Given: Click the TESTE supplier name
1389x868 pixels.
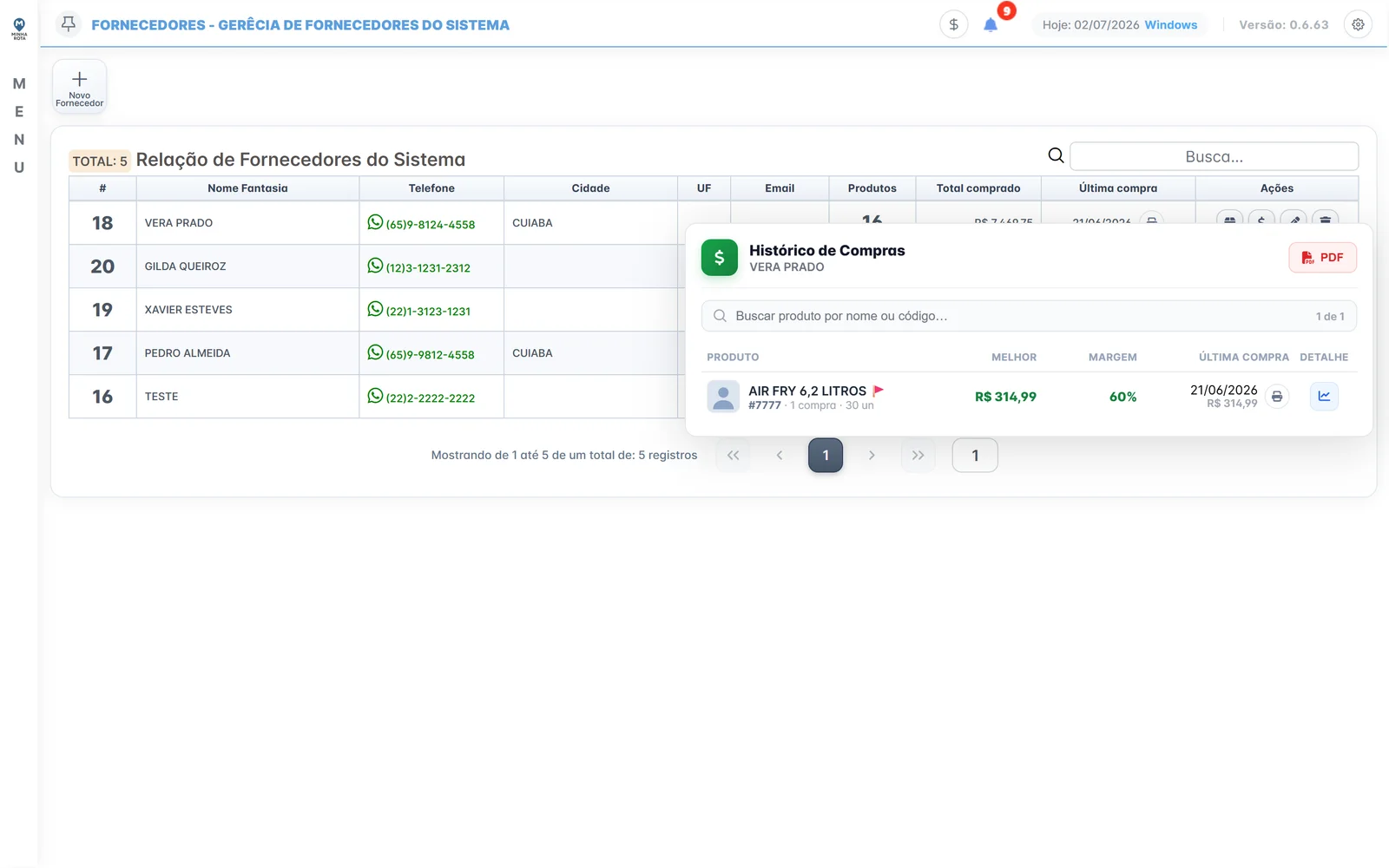Looking at the screenshot, I should (x=161, y=397).
